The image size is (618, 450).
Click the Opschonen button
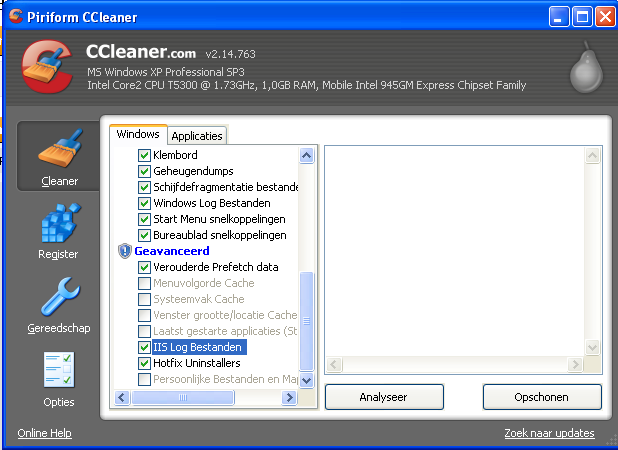tap(542, 397)
